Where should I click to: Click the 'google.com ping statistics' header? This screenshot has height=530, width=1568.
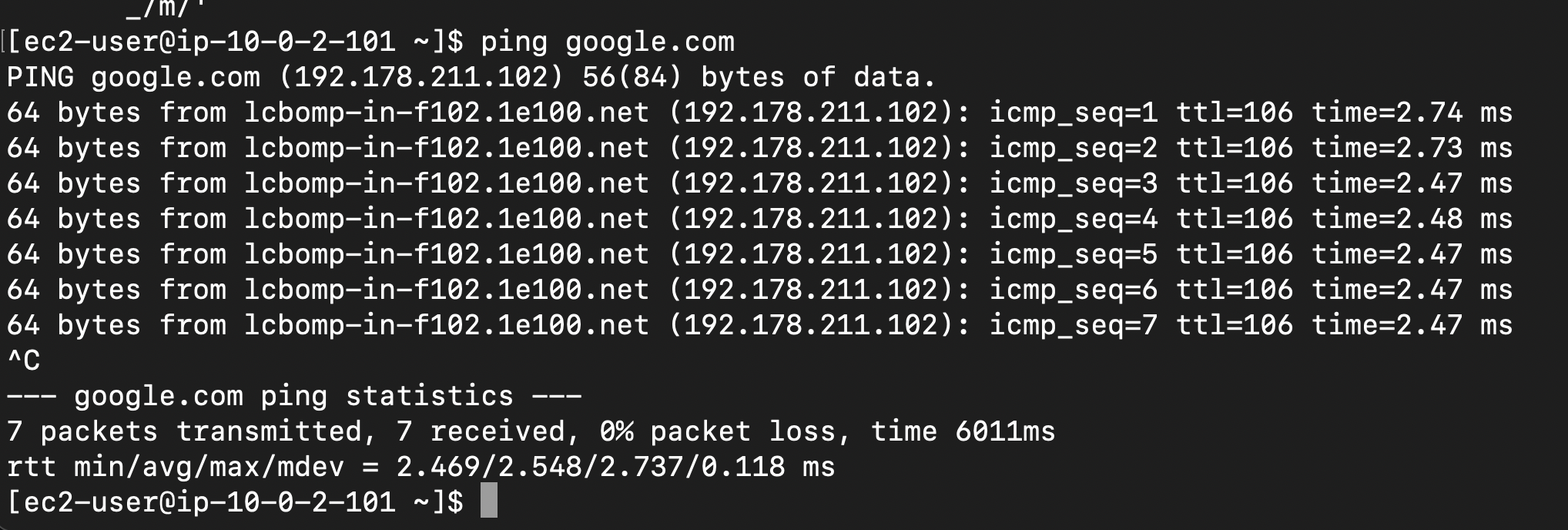point(293,396)
